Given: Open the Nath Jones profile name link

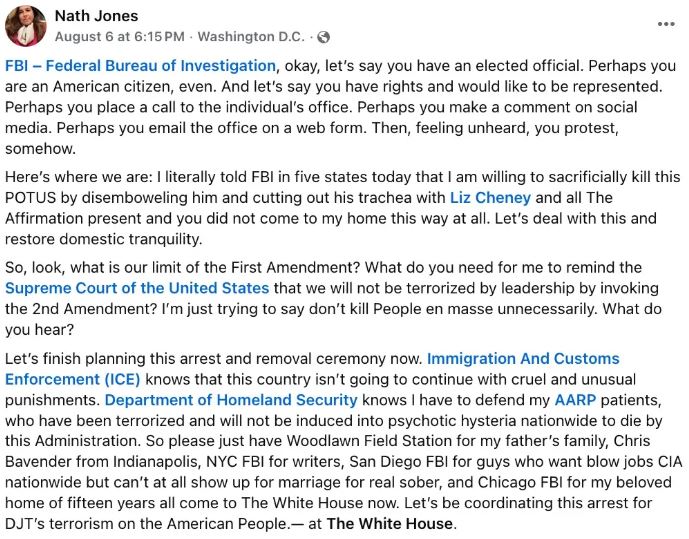Looking at the screenshot, I should click(x=96, y=16).
